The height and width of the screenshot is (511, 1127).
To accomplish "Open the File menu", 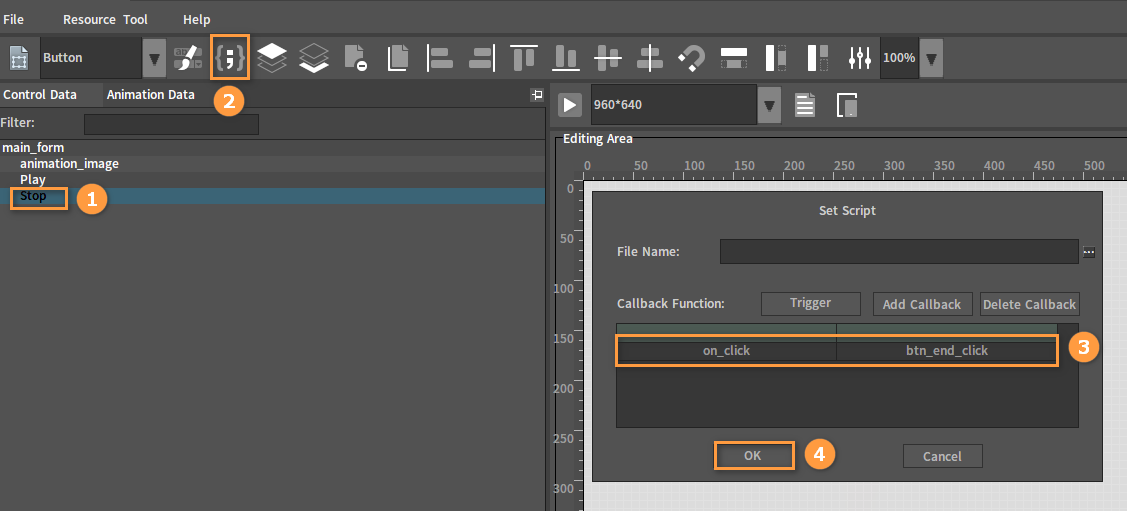I will [x=14, y=19].
